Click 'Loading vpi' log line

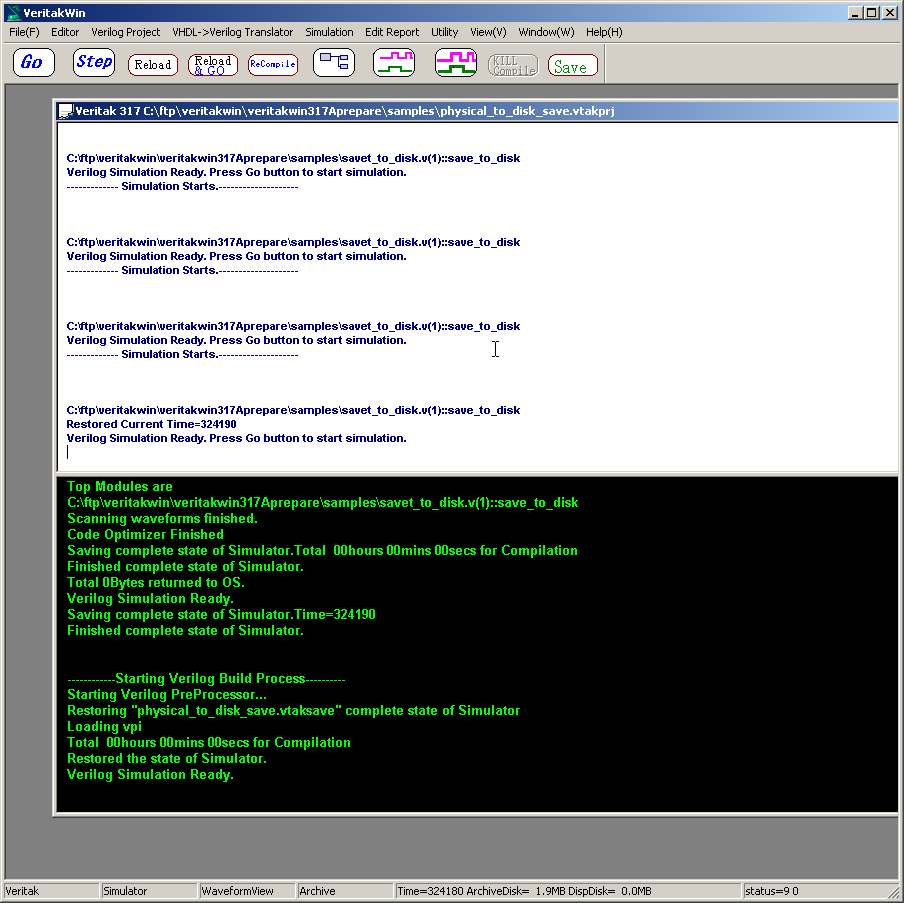[104, 727]
